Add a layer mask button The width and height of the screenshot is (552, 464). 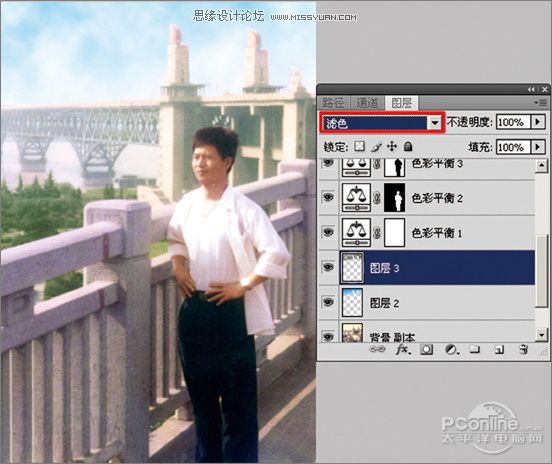point(426,350)
